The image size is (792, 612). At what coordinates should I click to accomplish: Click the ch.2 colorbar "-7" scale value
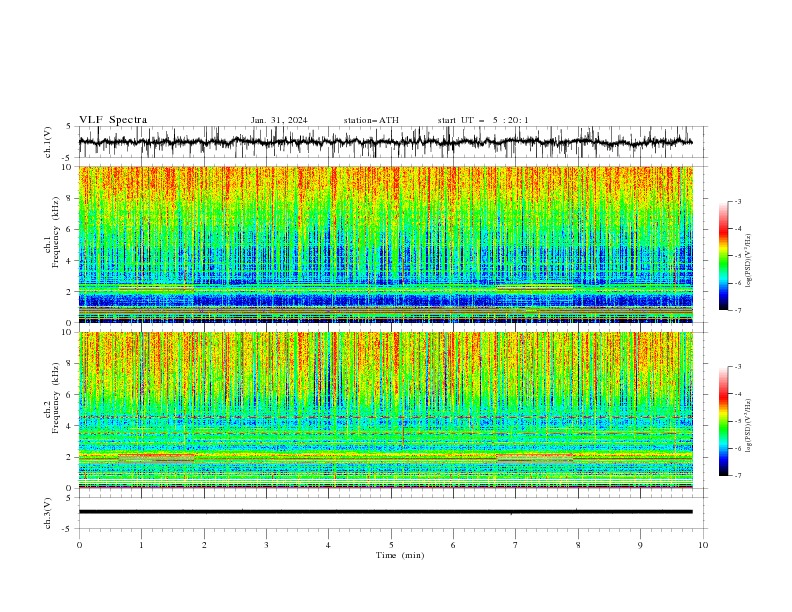[738, 476]
